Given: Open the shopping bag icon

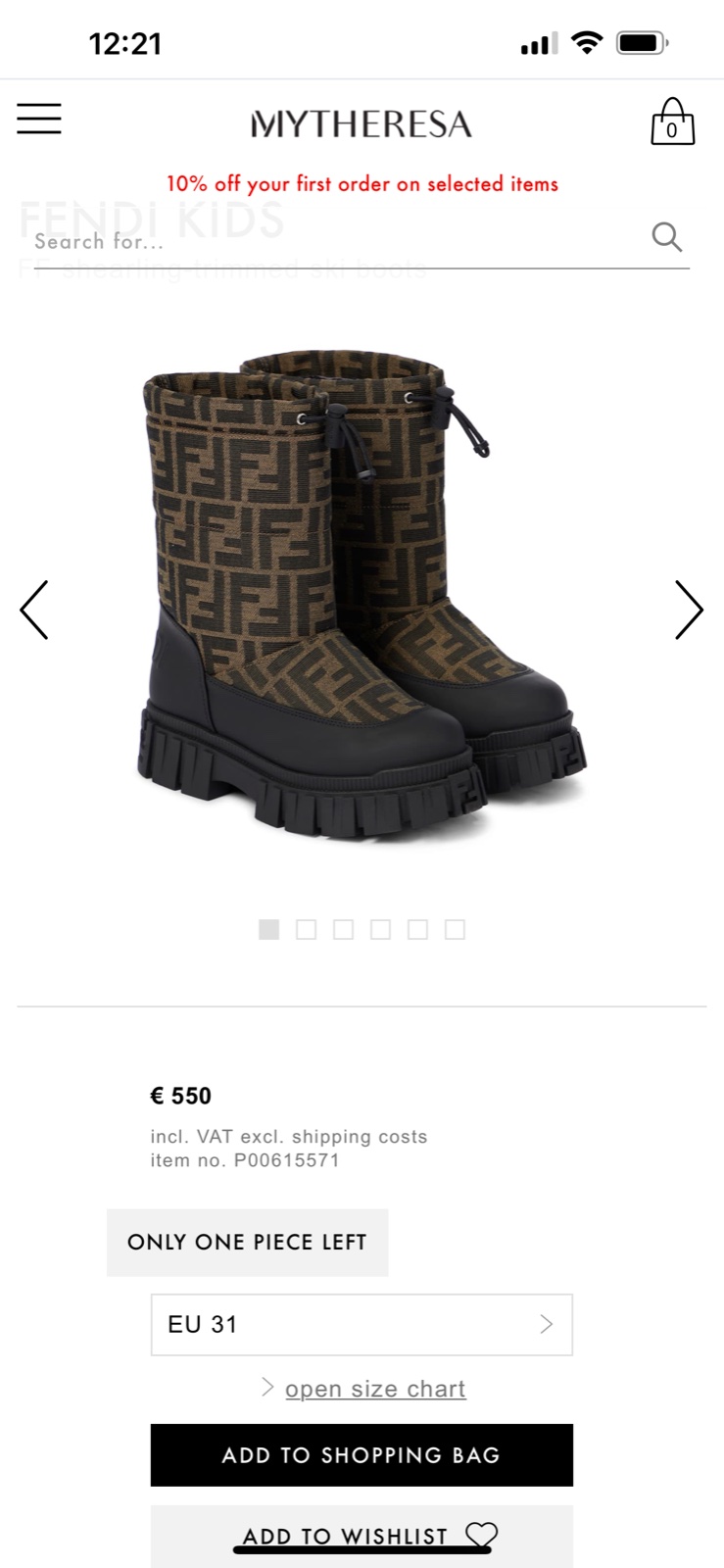Looking at the screenshot, I should [673, 122].
